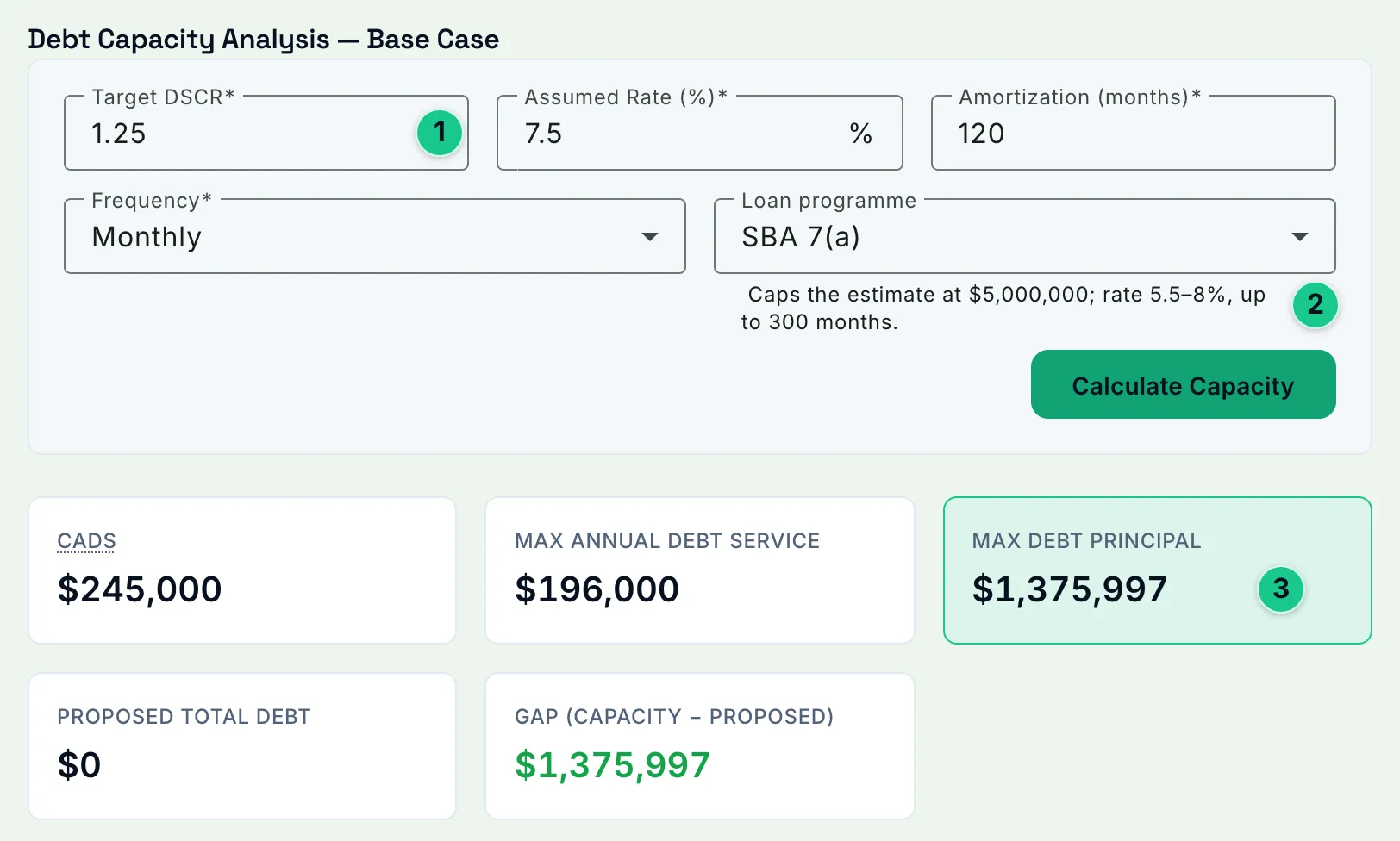Viewport: 1400px width, 841px height.
Task: Select the Max Debt Principal card
Action: [1157, 570]
